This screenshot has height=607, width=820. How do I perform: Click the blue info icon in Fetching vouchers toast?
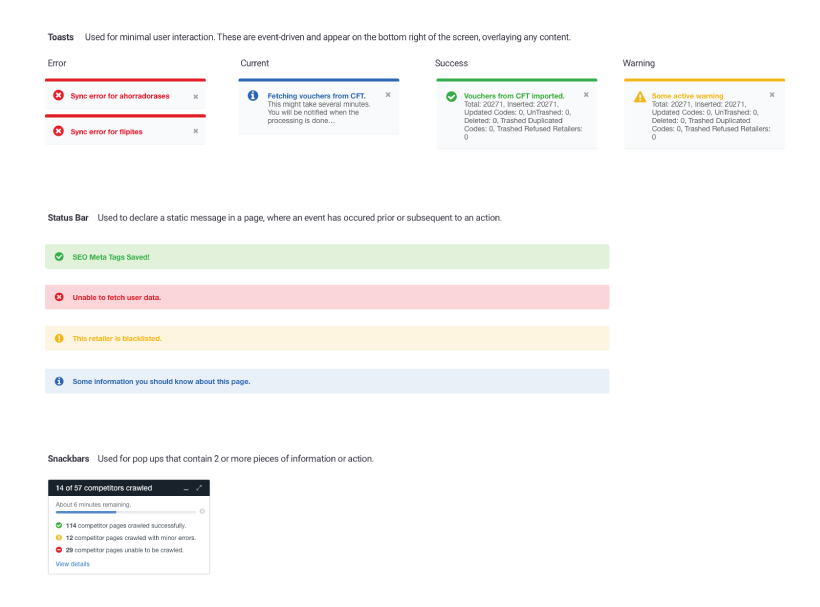click(253, 95)
